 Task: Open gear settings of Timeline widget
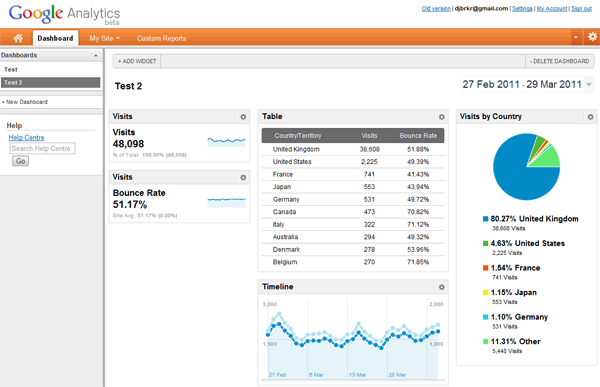pos(442,287)
